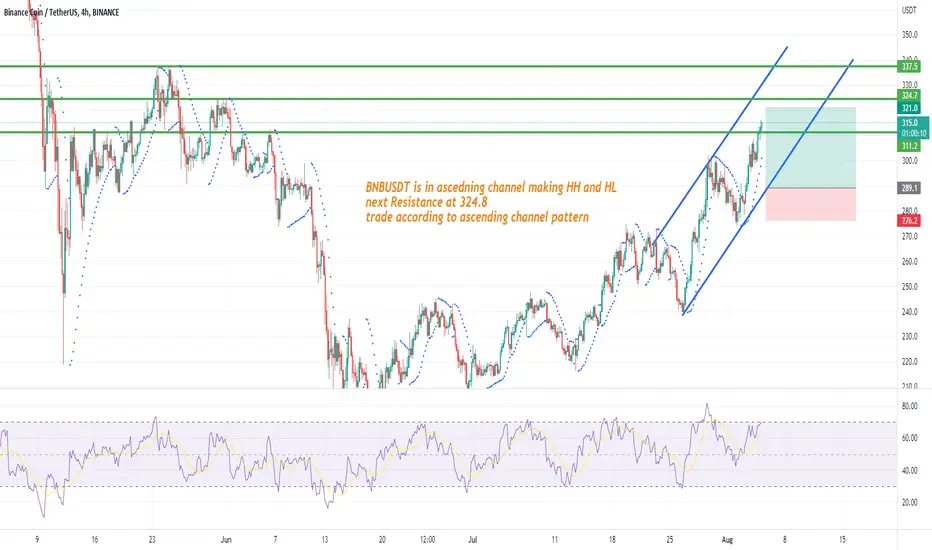932x550 pixels.
Task: Click the 300.0 price axis value
Action: click(x=909, y=161)
